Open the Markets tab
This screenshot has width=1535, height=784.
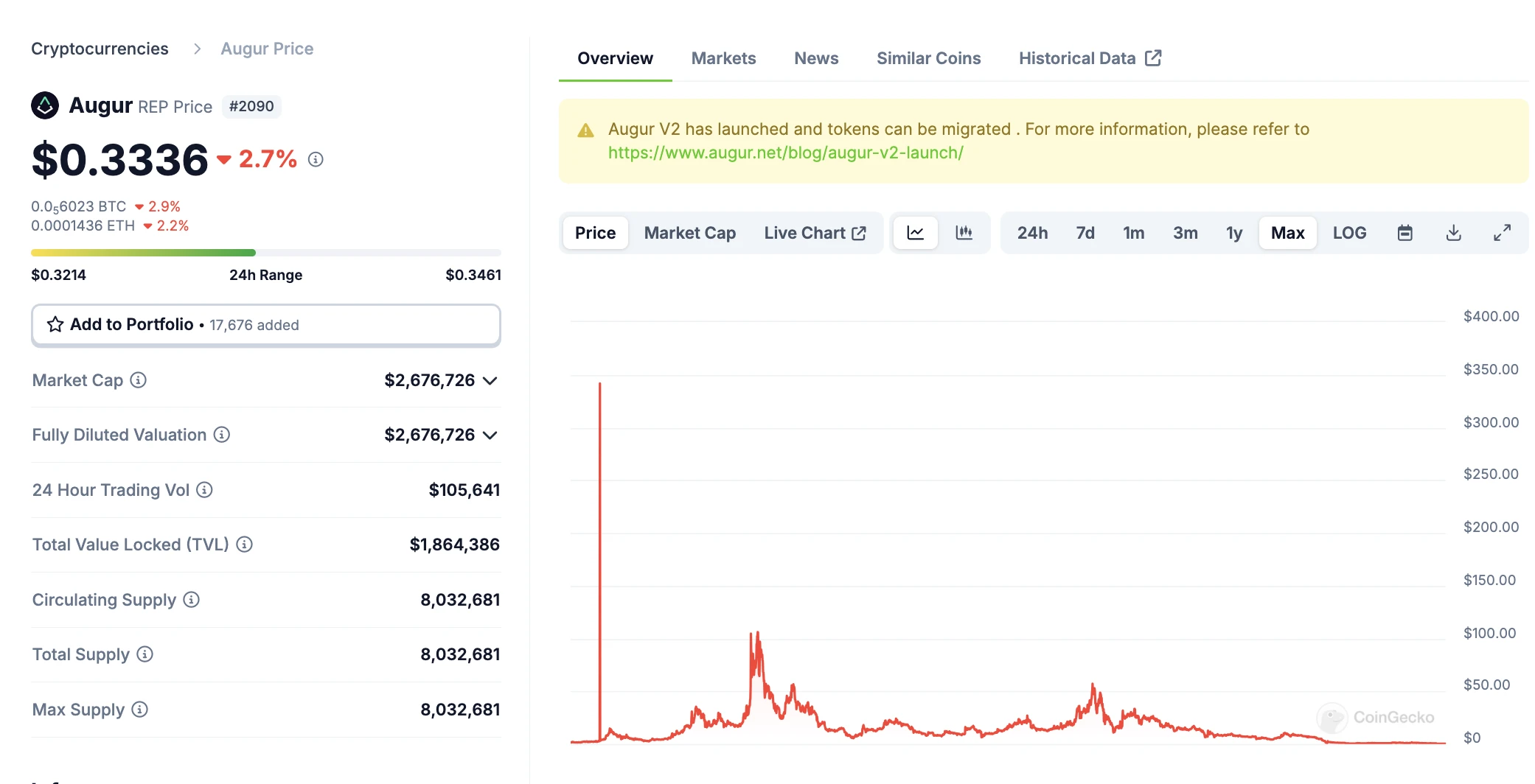pos(723,58)
